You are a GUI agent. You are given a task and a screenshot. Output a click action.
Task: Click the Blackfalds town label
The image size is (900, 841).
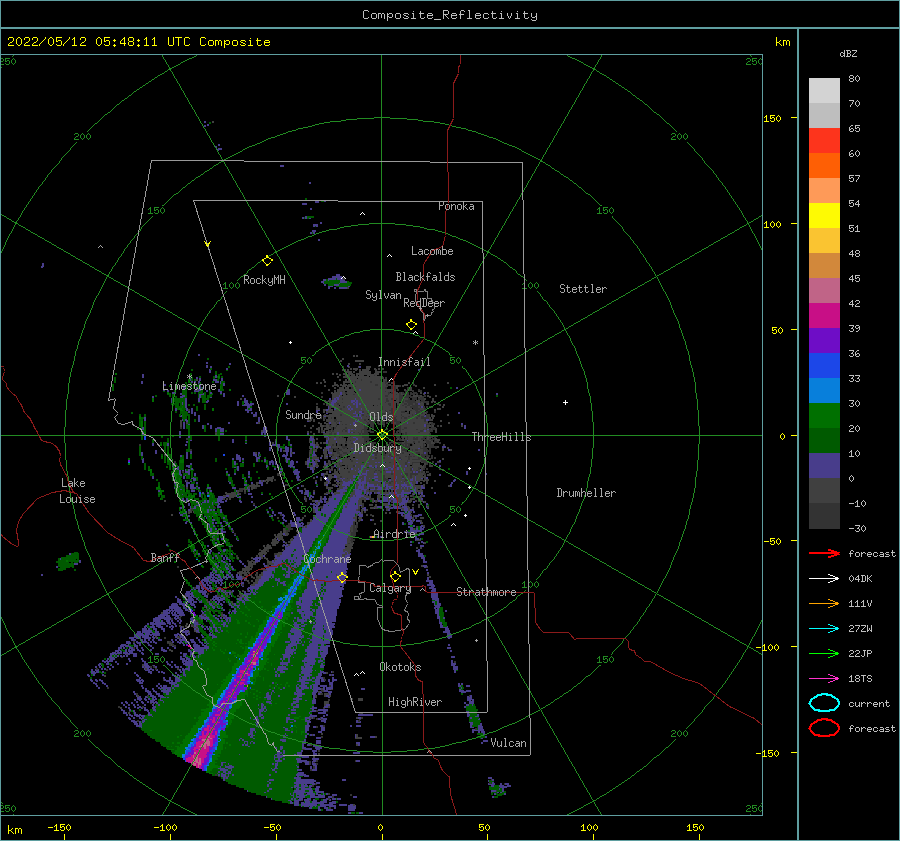(425, 277)
